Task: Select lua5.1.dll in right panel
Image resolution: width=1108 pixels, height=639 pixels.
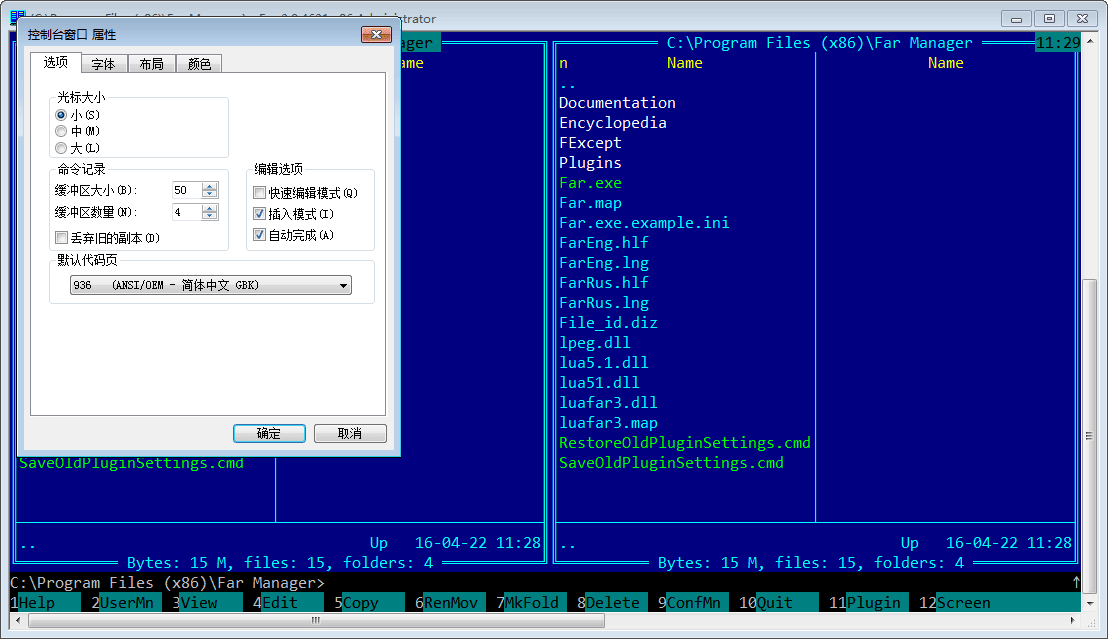Action: pyautogui.click(x=603, y=363)
